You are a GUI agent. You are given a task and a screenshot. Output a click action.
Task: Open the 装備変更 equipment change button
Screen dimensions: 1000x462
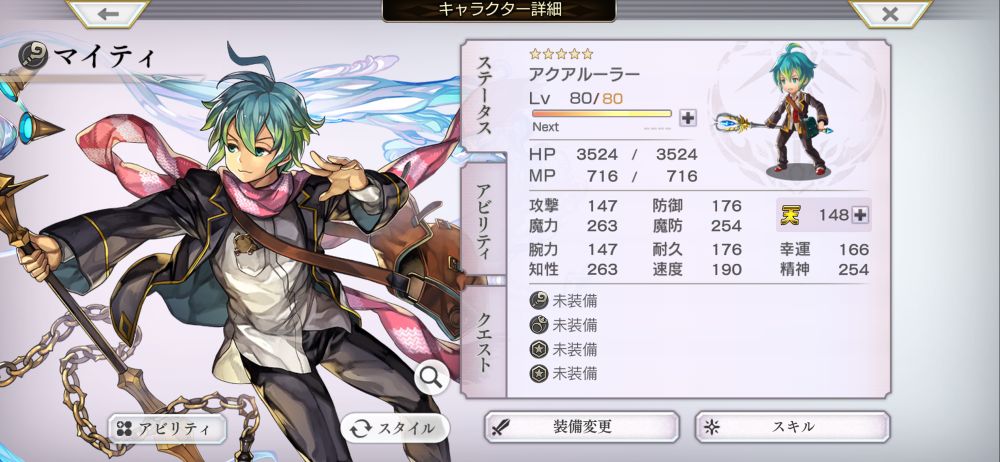(x=582, y=427)
